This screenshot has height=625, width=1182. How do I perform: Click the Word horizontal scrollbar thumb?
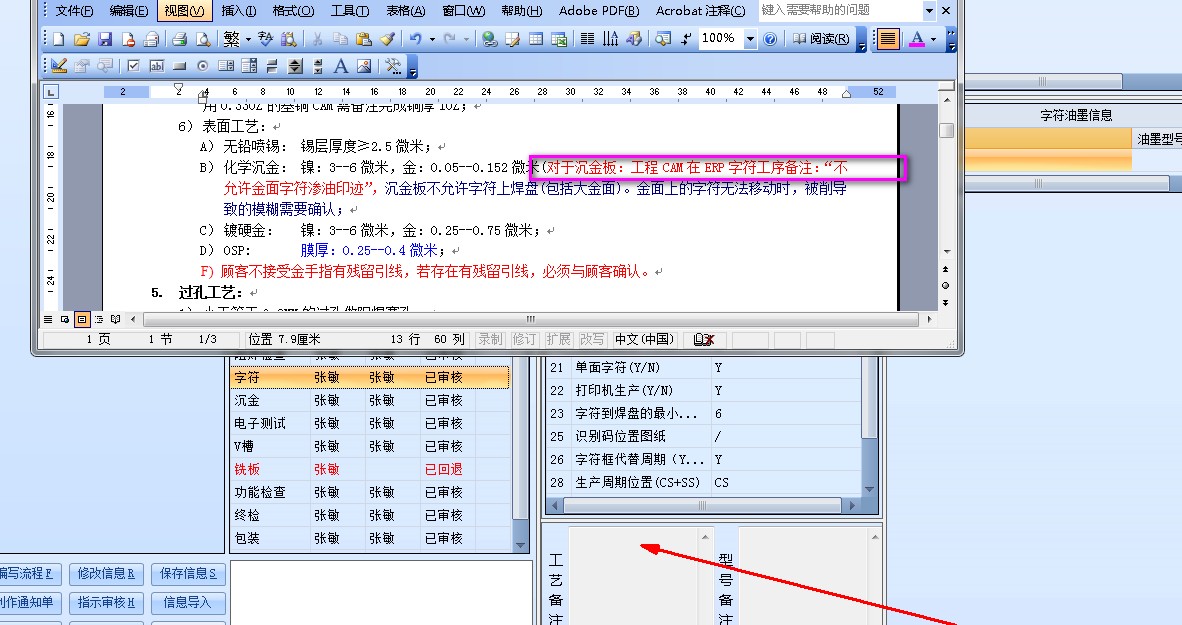click(x=531, y=319)
